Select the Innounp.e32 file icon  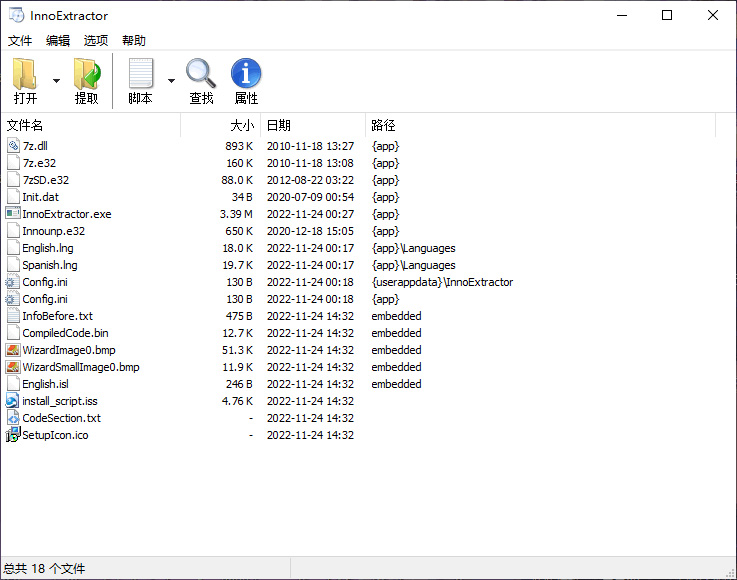pyautogui.click(x=13, y=231)
